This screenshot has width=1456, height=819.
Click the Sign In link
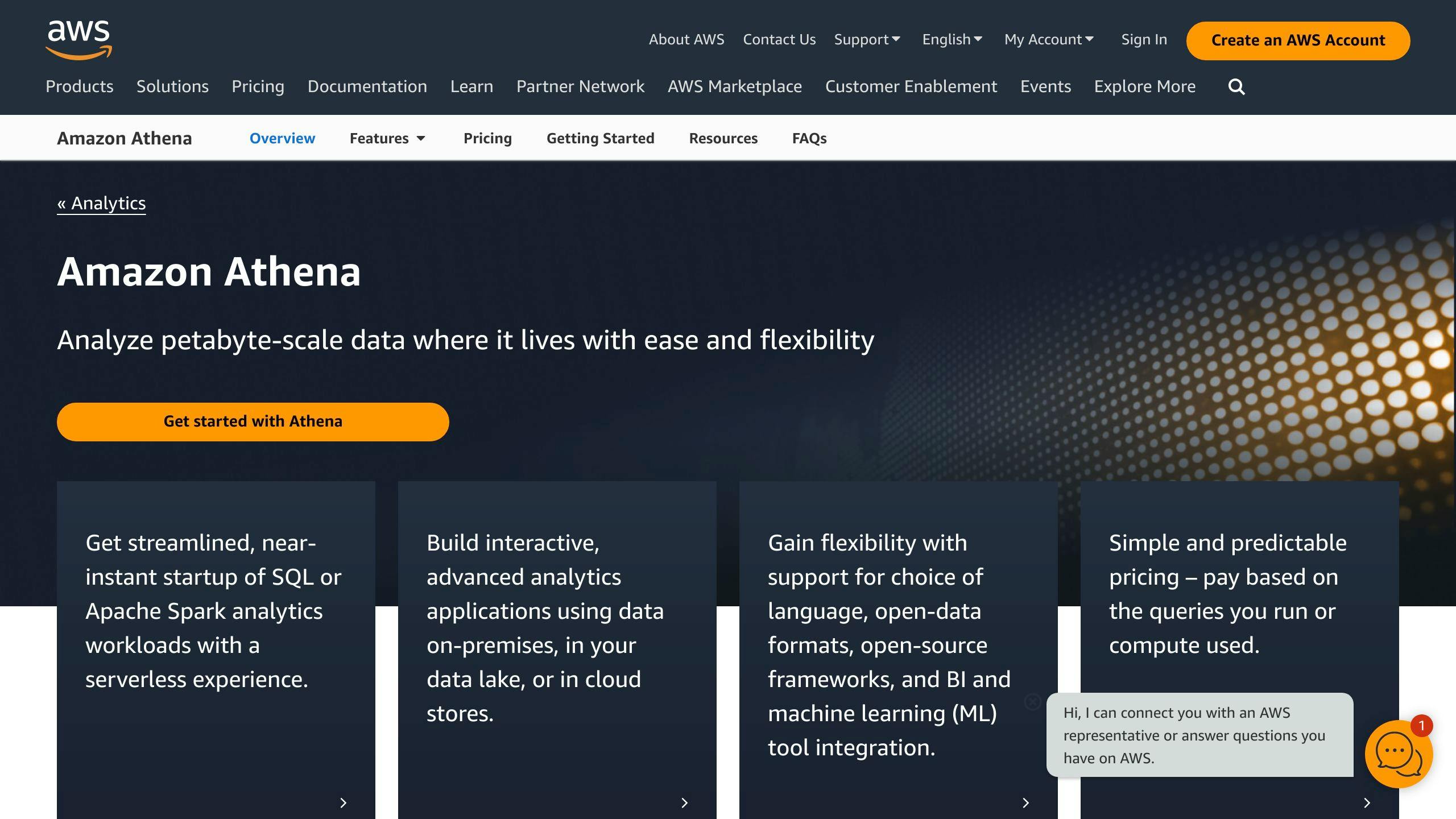tap(1144, 39)
